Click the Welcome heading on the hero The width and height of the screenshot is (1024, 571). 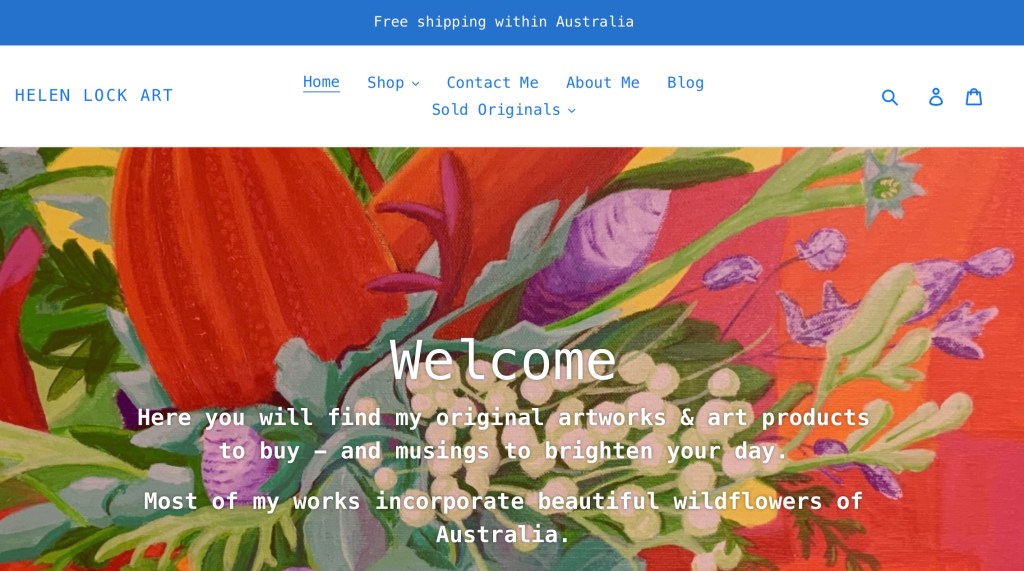(x=503, y=360)
